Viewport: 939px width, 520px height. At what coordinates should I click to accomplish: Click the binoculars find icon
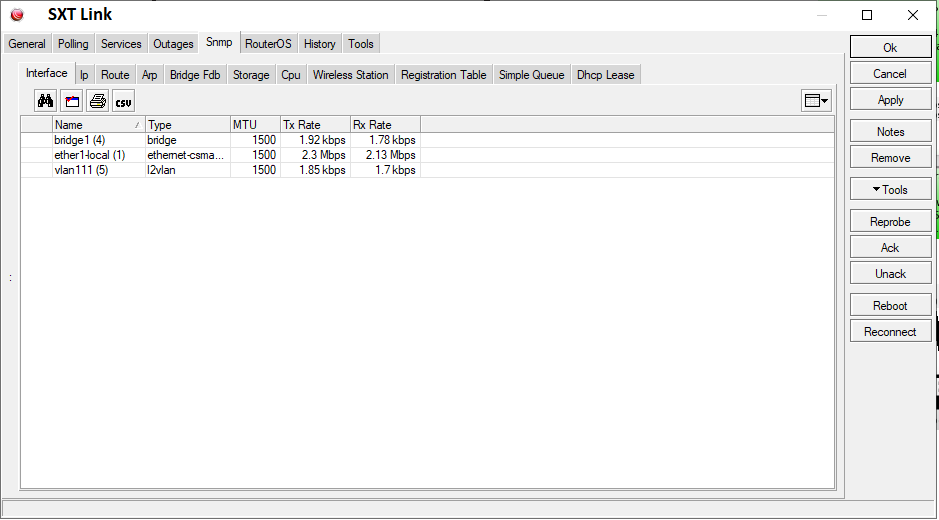tap(46, 101)
